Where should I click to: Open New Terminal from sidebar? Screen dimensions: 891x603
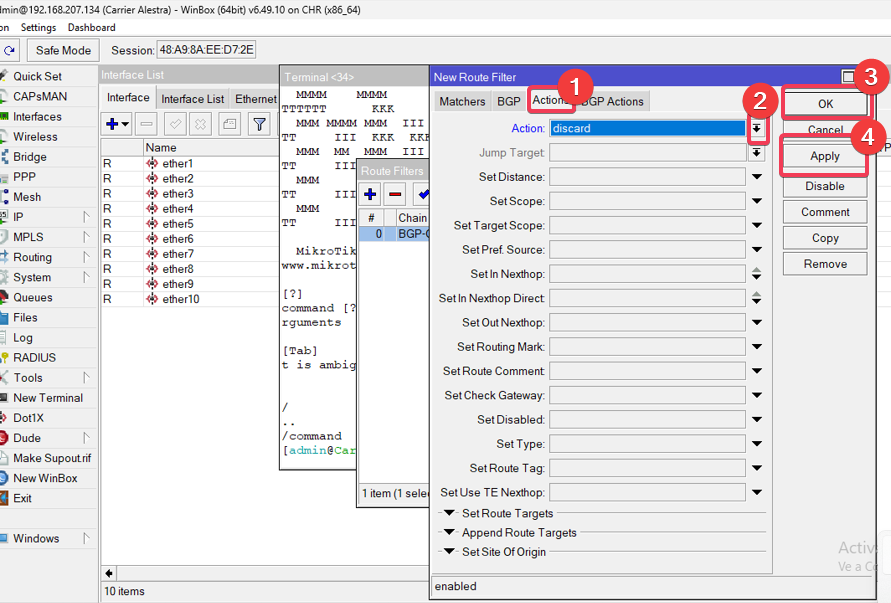click(x=47, y=398)
